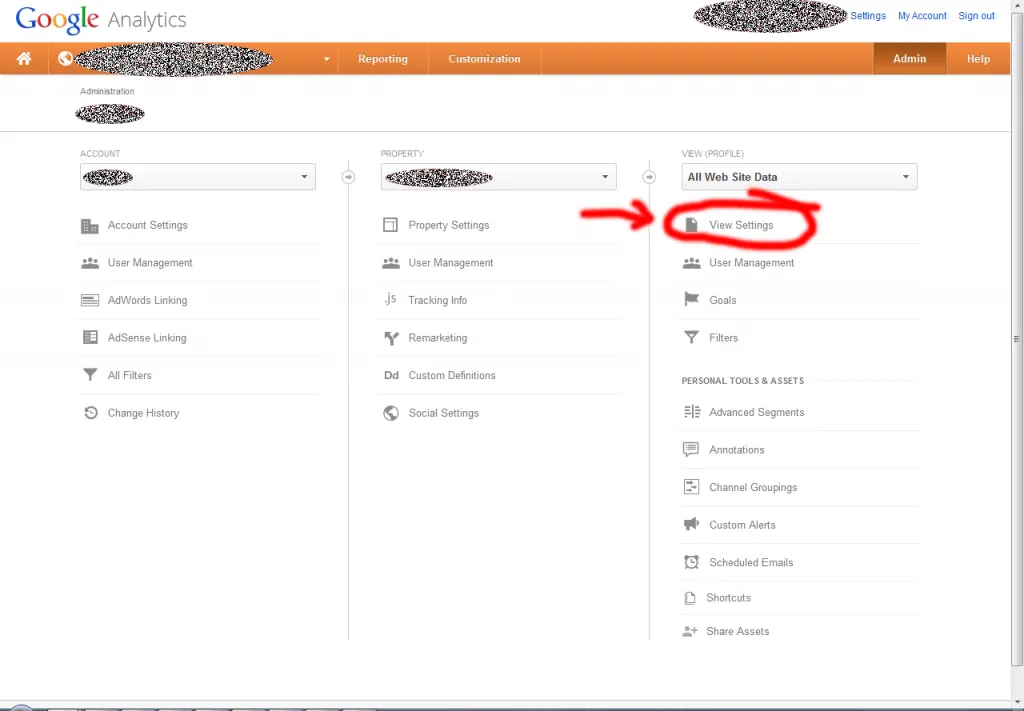This screenshot has height=711, width=1024.
Task: Click the Goals flag icon
Action: coord(691,300)
